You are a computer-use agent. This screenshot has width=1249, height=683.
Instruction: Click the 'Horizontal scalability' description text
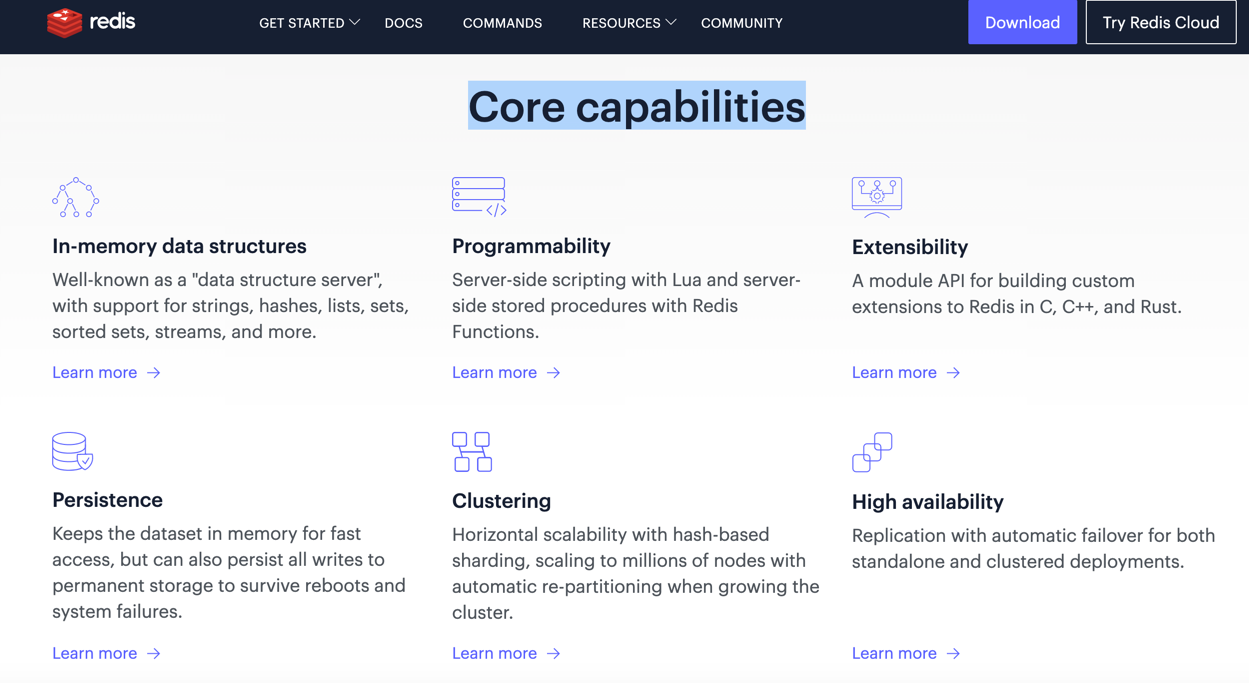tap(636, 574)
